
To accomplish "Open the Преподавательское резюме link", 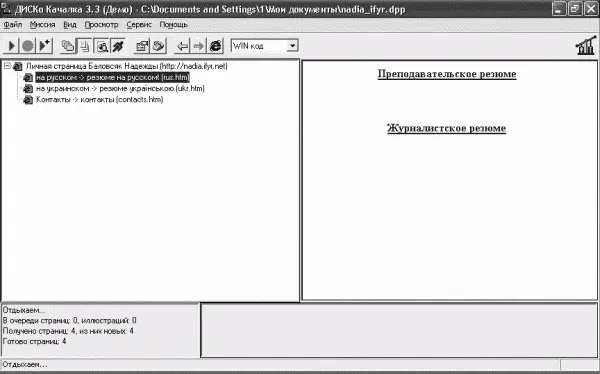I will tap(447, 74).
